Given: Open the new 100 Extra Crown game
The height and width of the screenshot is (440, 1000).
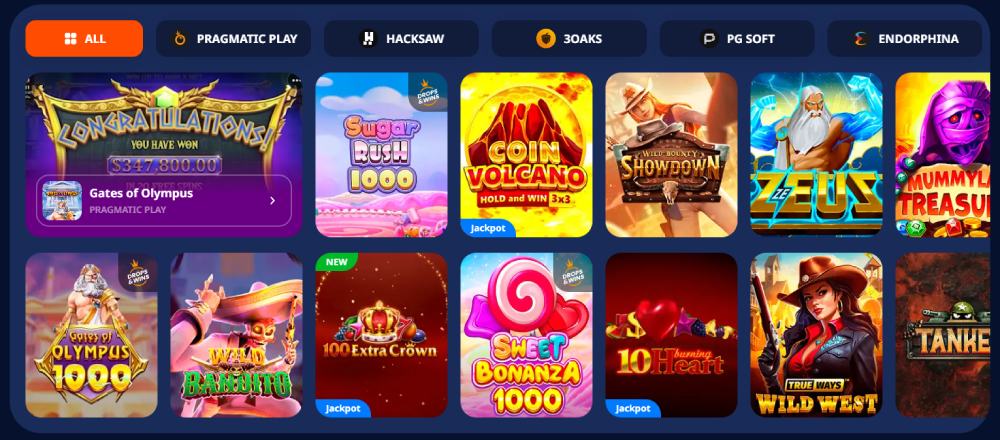Looking at the screenshot, I should pos(381,335).
